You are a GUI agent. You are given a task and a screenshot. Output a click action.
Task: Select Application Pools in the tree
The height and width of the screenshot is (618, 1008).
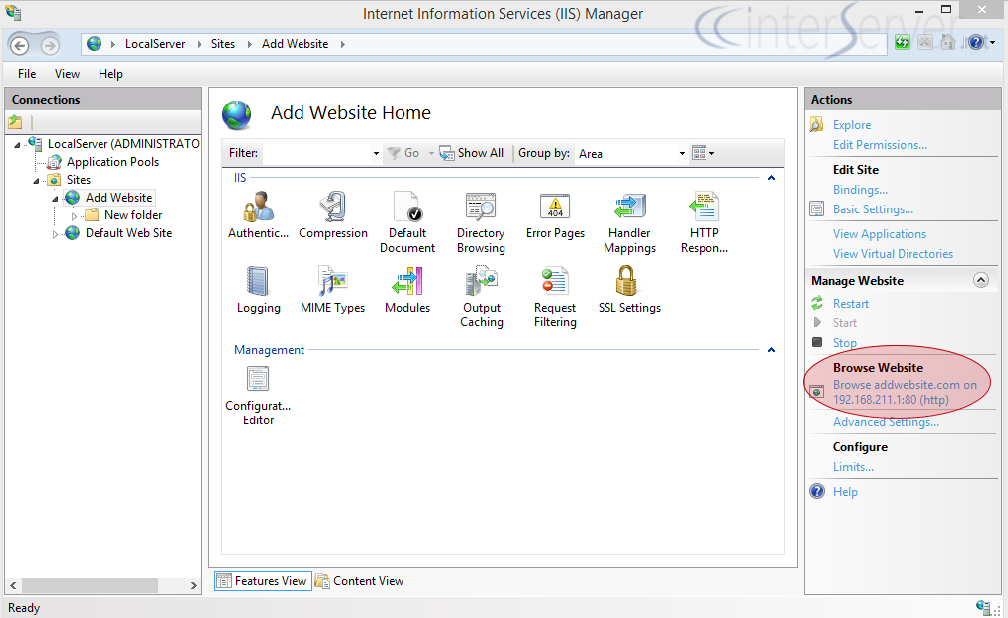click(x=112, y=162)
